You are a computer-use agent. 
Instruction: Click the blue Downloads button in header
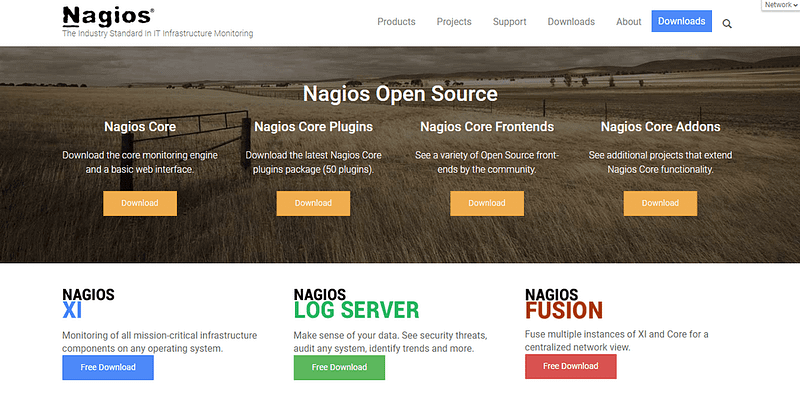682,21
